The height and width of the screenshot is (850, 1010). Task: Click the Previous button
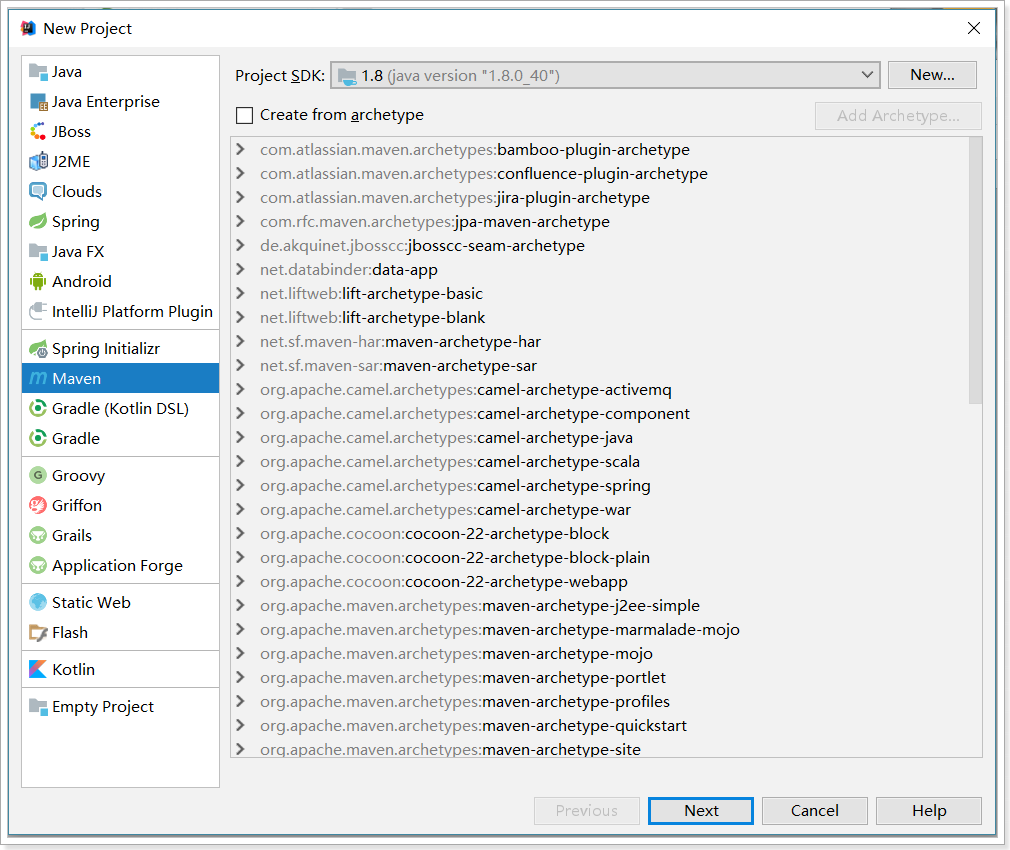(587, 811)
